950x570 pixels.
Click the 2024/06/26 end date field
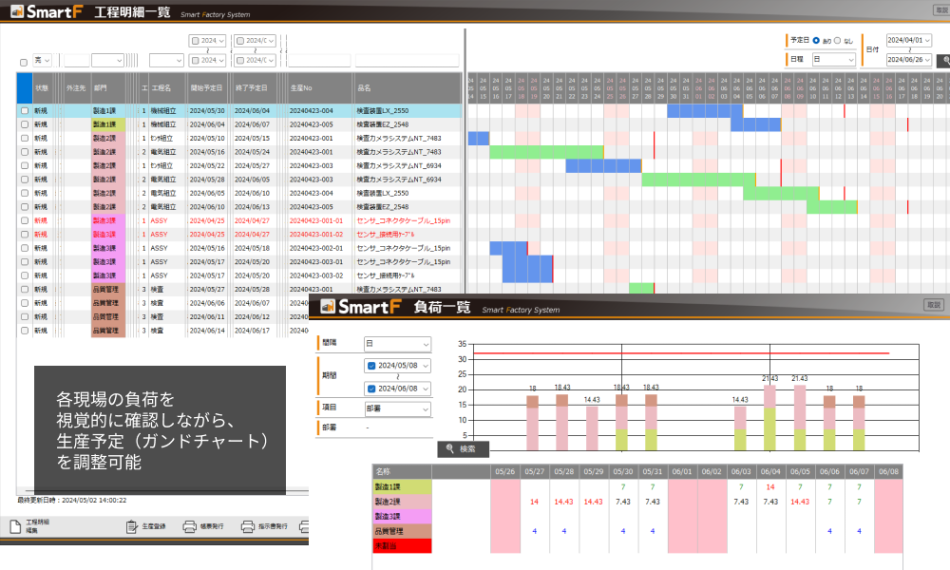click(x=907, y=60)
